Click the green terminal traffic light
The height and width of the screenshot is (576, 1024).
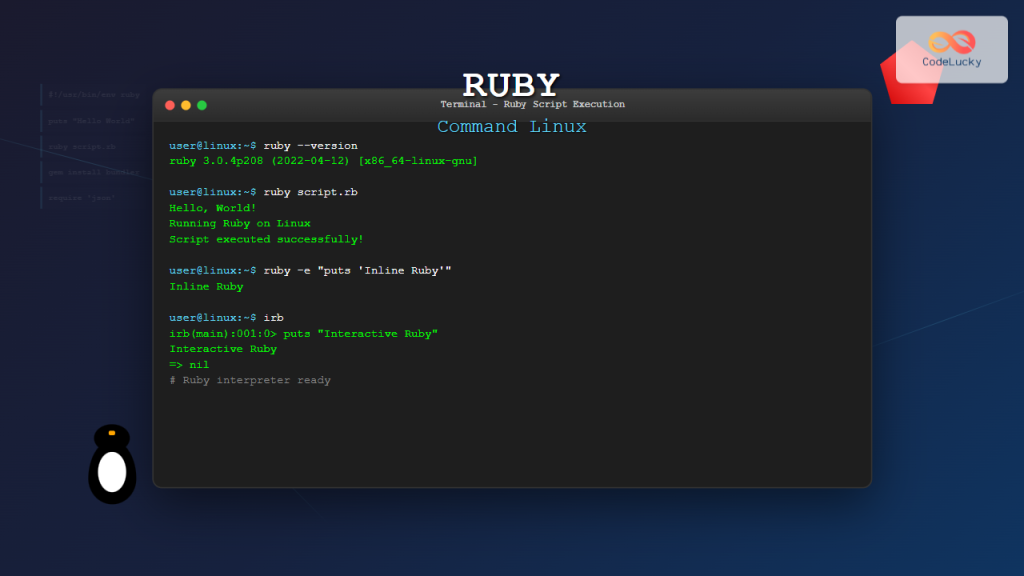click(x=202, y=104)
